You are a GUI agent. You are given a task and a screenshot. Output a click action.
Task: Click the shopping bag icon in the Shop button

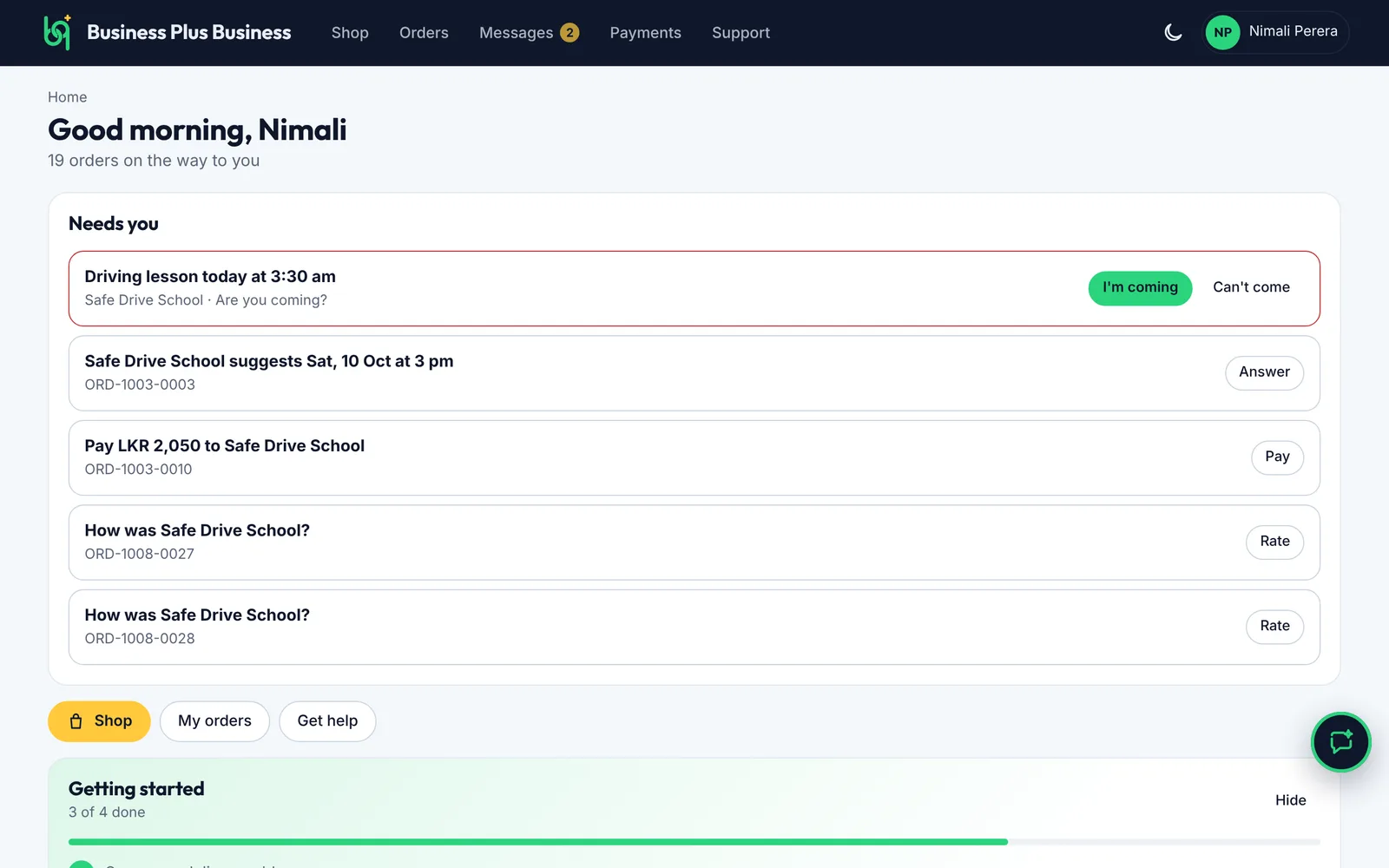coord(76,721)
